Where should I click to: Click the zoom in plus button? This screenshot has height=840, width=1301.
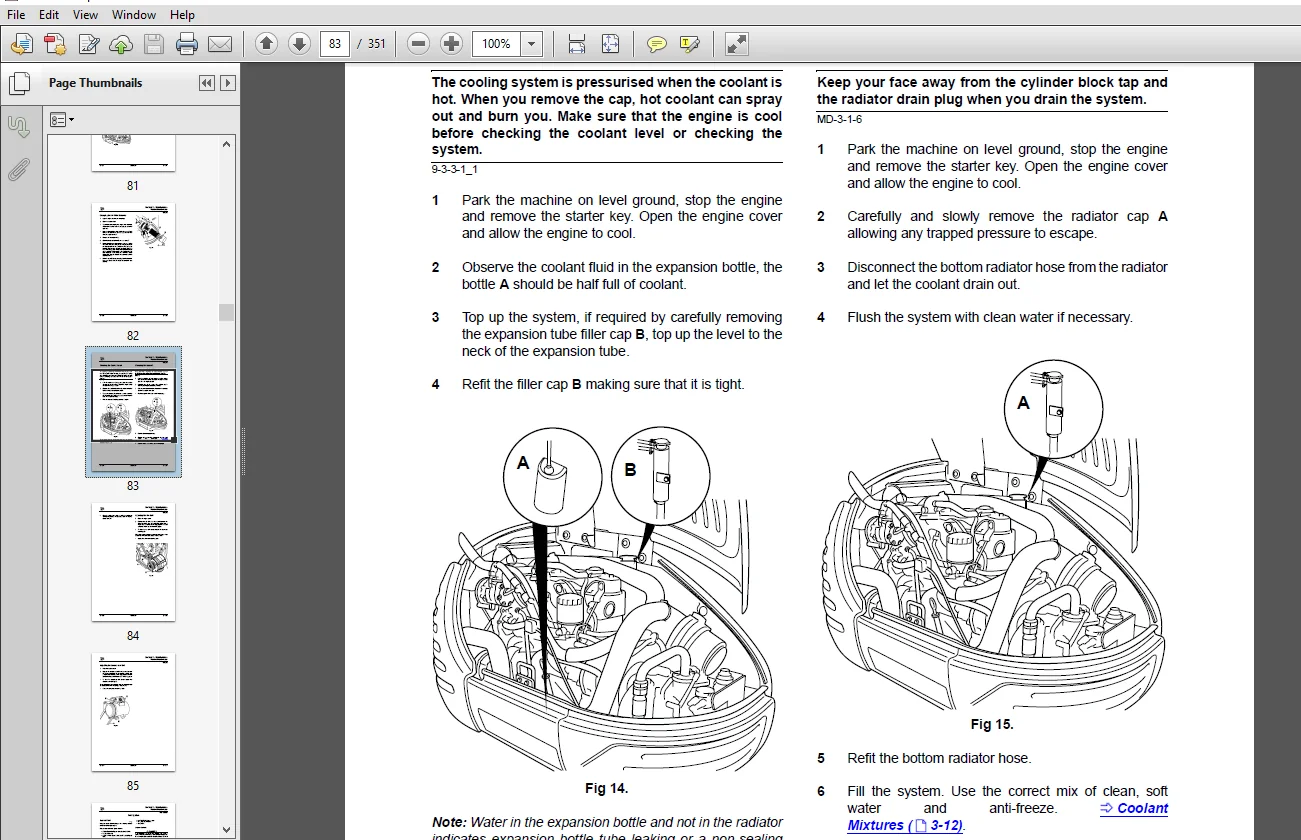(x=451, y=44)
